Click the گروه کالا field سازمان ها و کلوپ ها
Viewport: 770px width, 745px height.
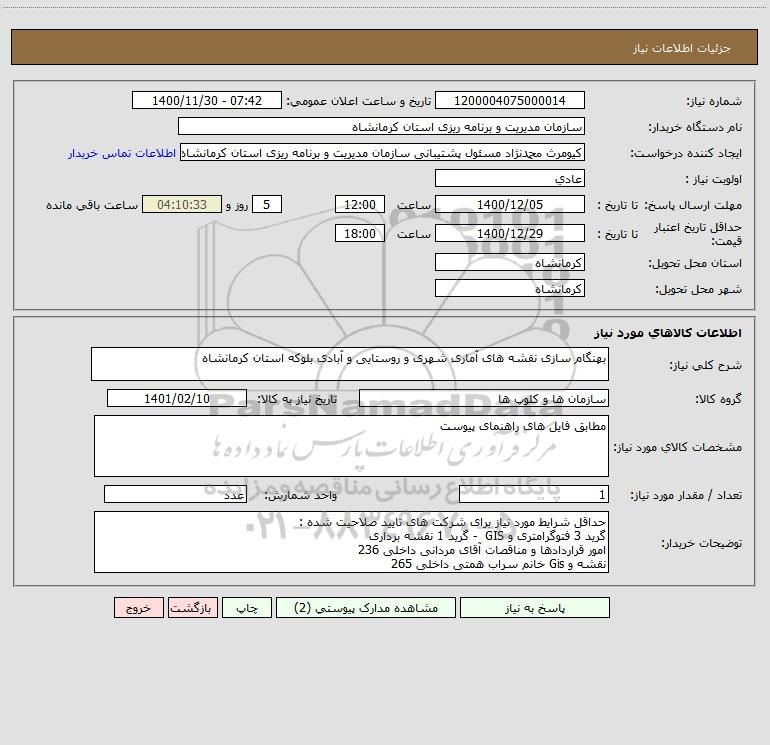pos(484,398)
